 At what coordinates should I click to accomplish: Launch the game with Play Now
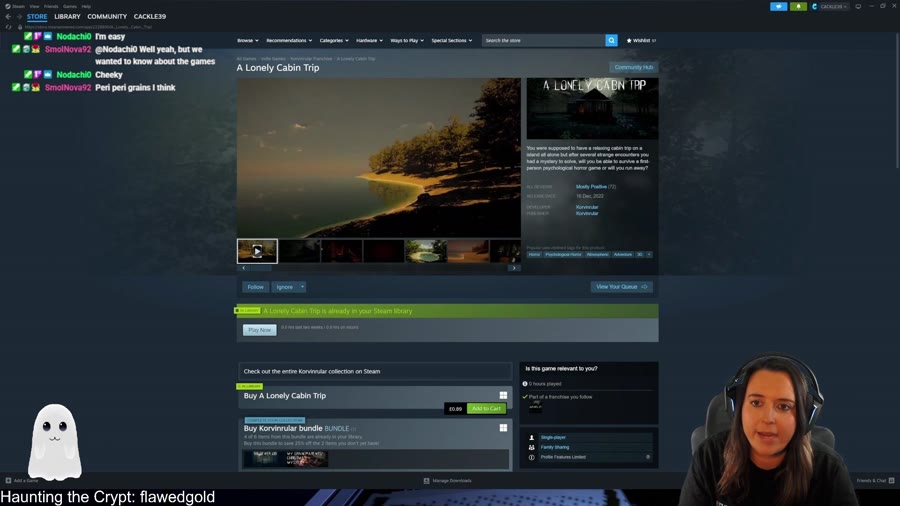click(259, 330)
